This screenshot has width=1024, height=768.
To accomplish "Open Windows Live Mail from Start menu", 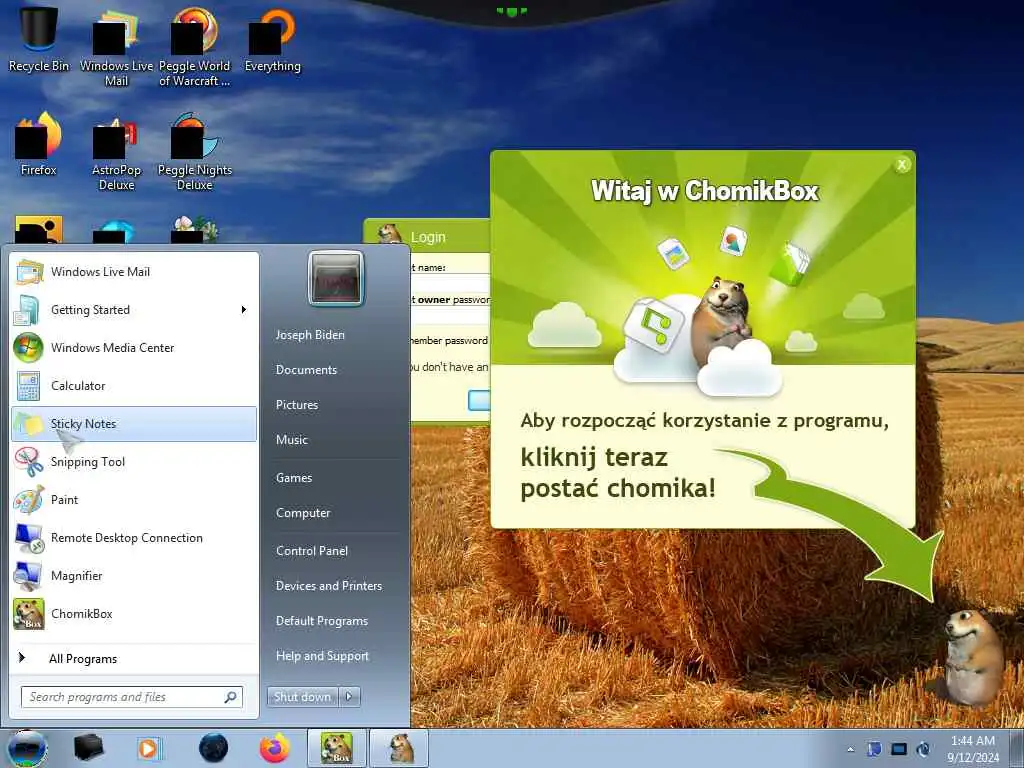I will tap(134, 272).
